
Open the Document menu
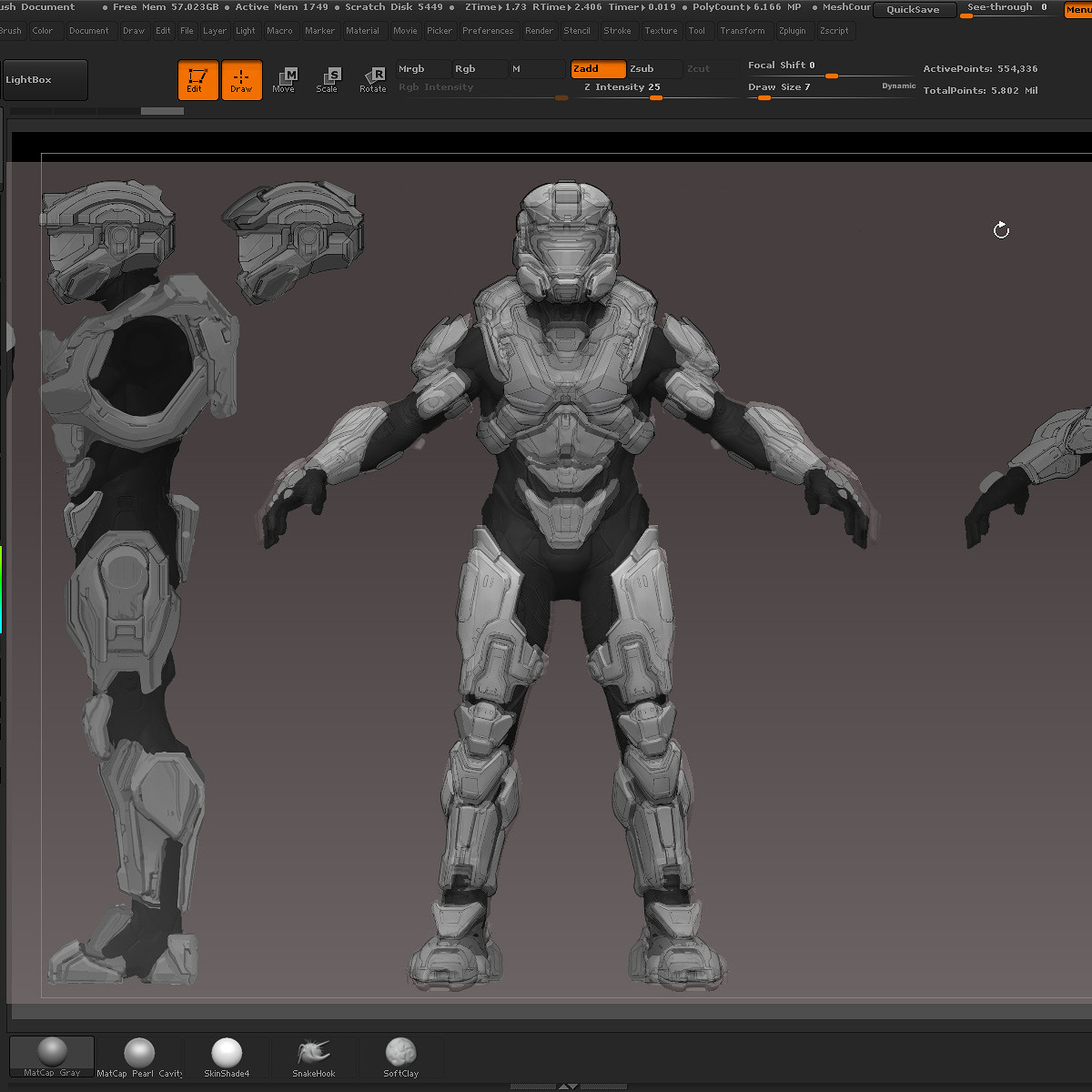point(88,31)
